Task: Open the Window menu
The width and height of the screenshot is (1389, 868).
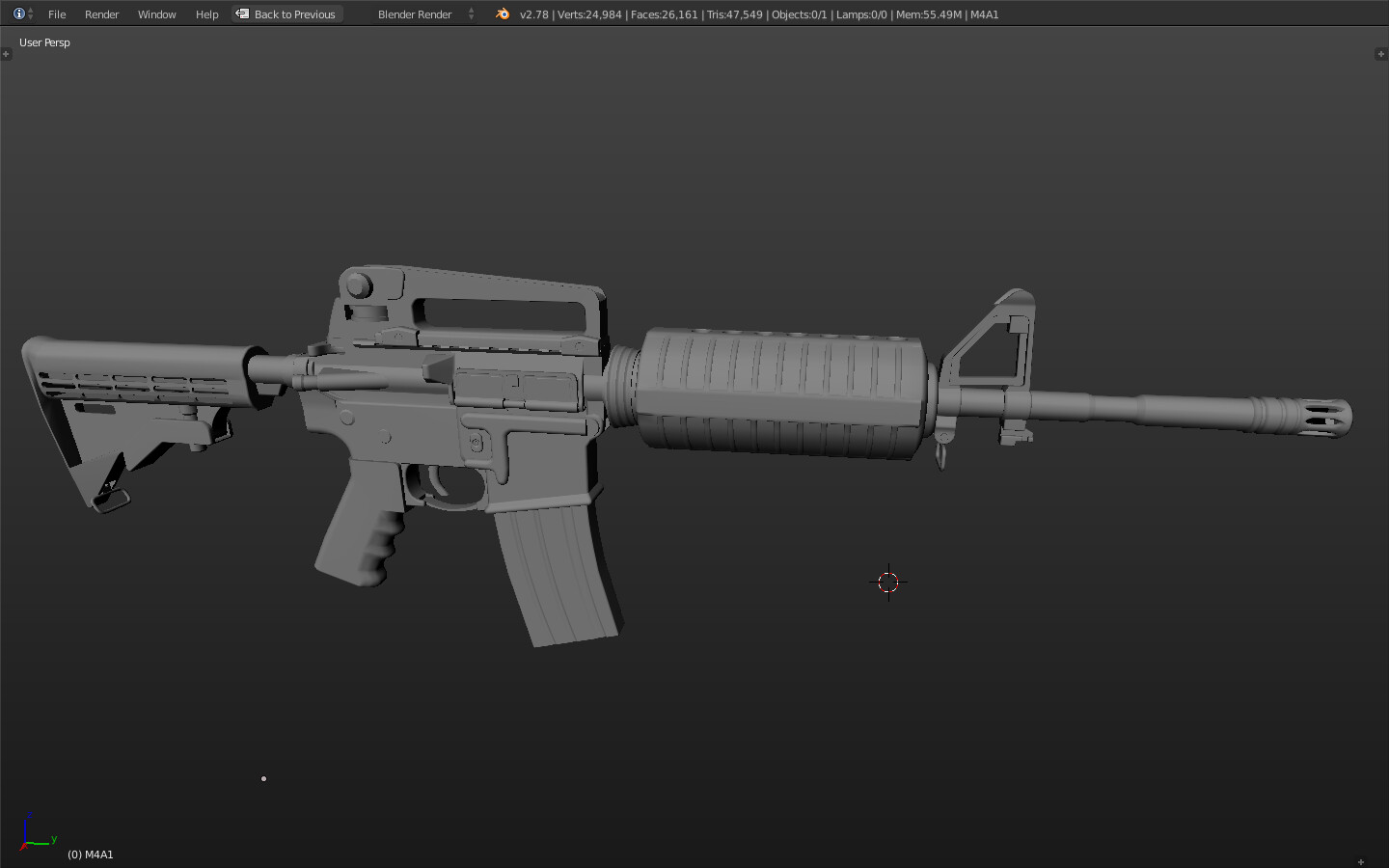Action: point(156,14)
